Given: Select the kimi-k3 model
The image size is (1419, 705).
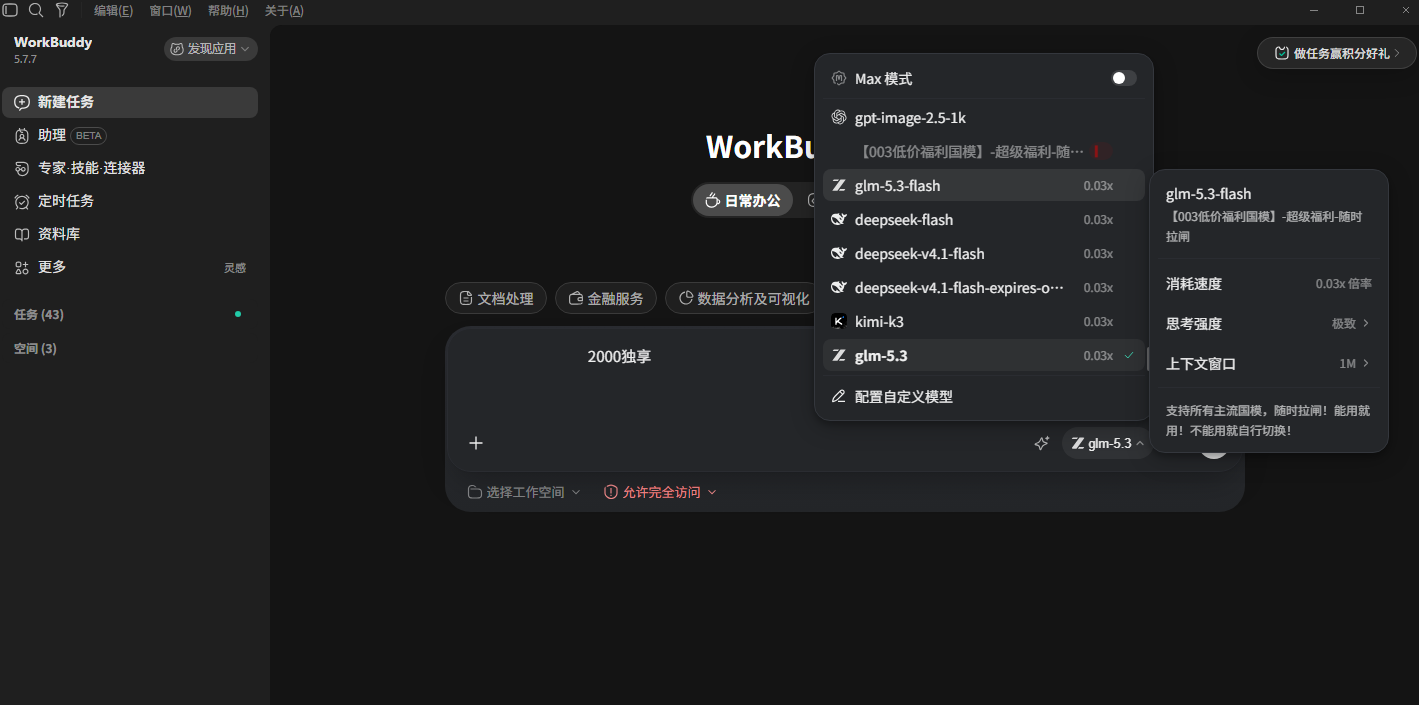Looking at the screenshot, I should (984, 322).
